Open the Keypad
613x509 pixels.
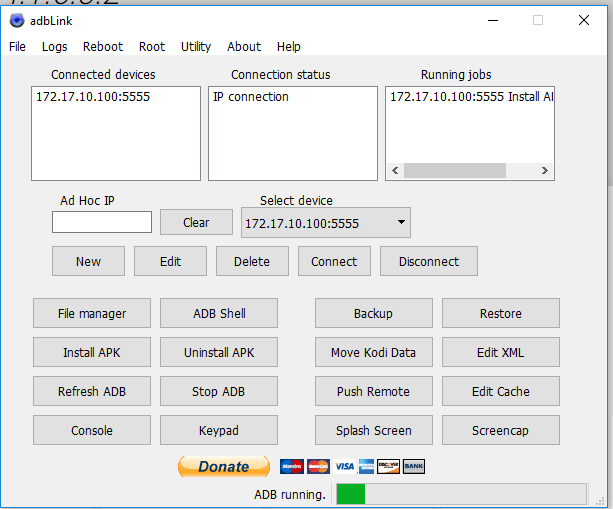click(x=219, y=430)
